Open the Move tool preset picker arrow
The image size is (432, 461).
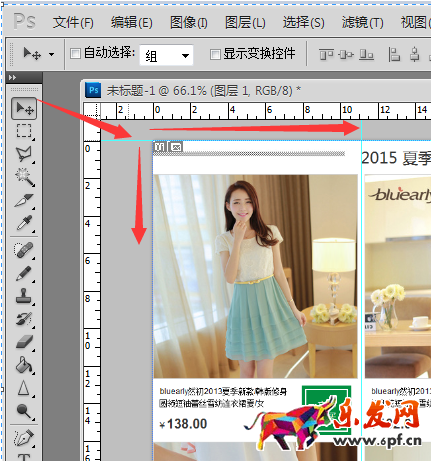tap(51, 54)
